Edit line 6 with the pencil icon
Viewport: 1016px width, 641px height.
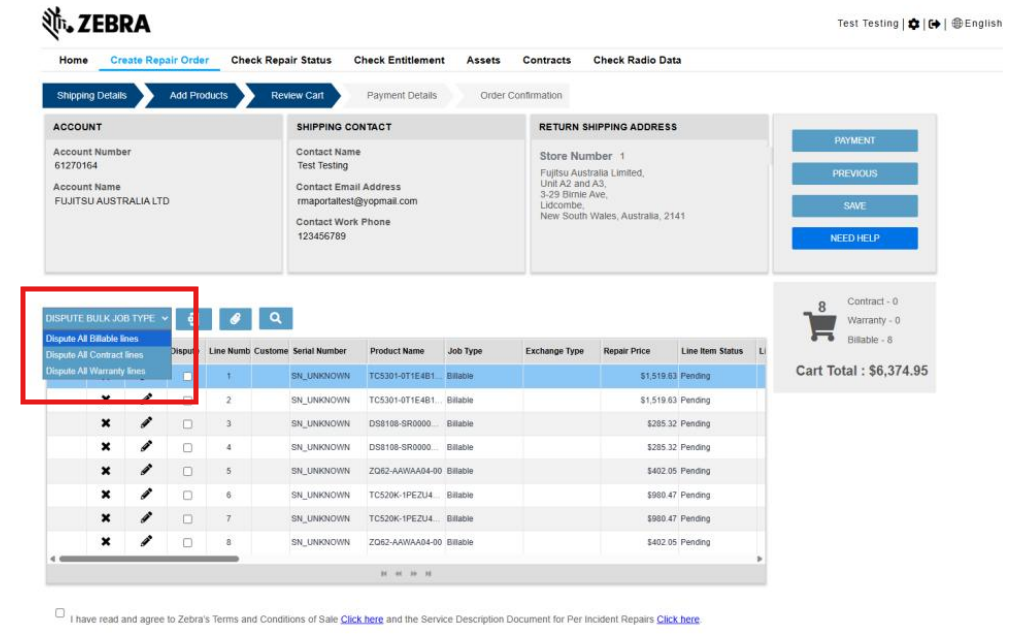pyautogui.click(x=146, y=495)
